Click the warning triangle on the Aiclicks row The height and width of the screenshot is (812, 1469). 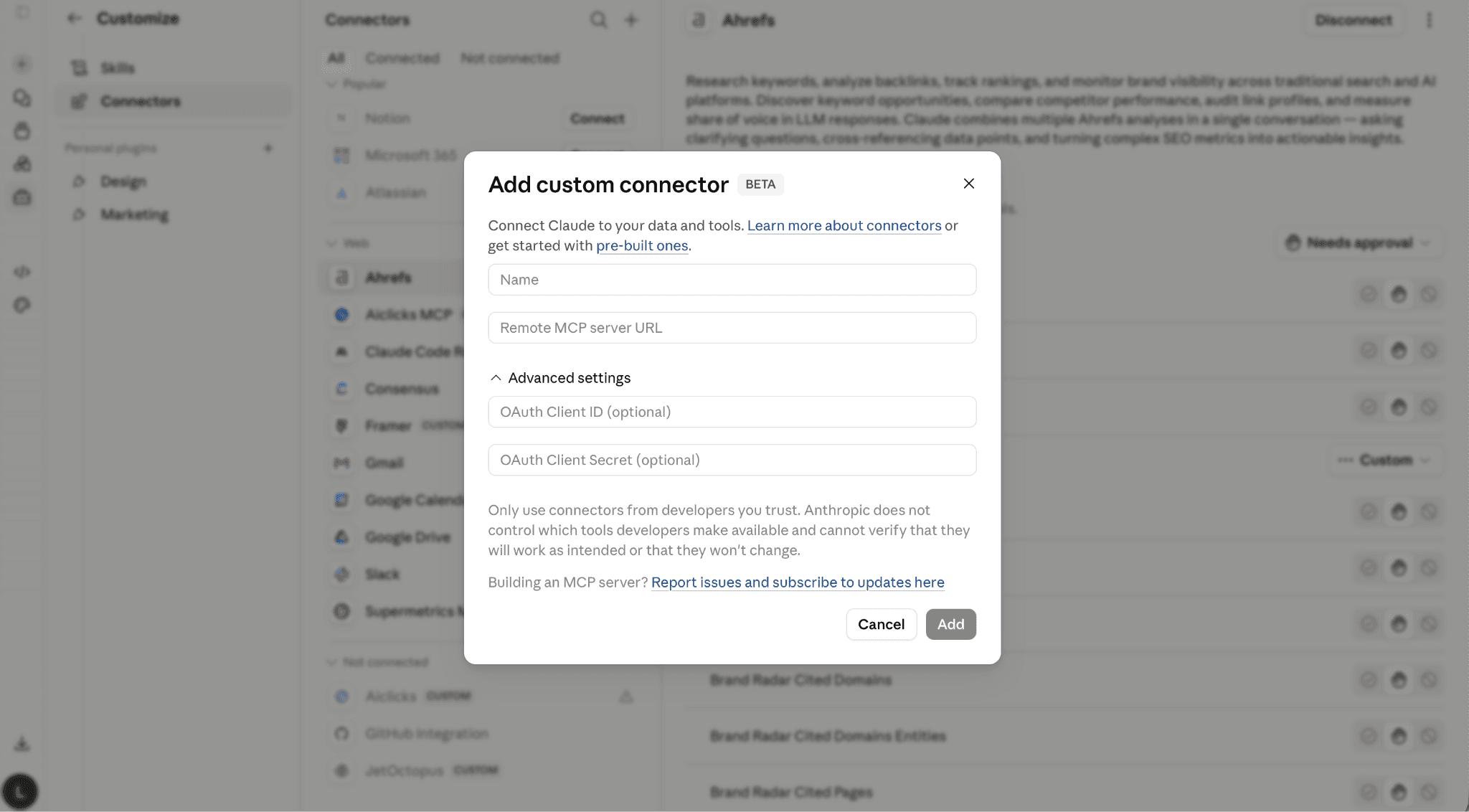click(x=626, y=697)
